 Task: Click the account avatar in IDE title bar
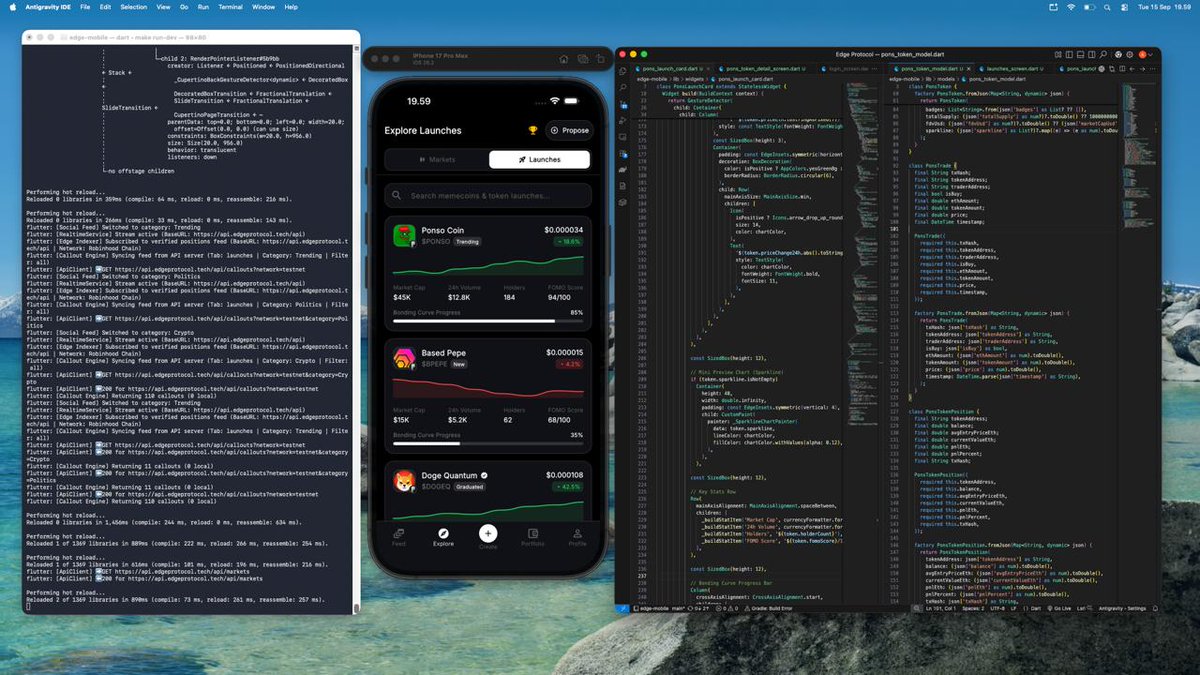pos(1142,53)
